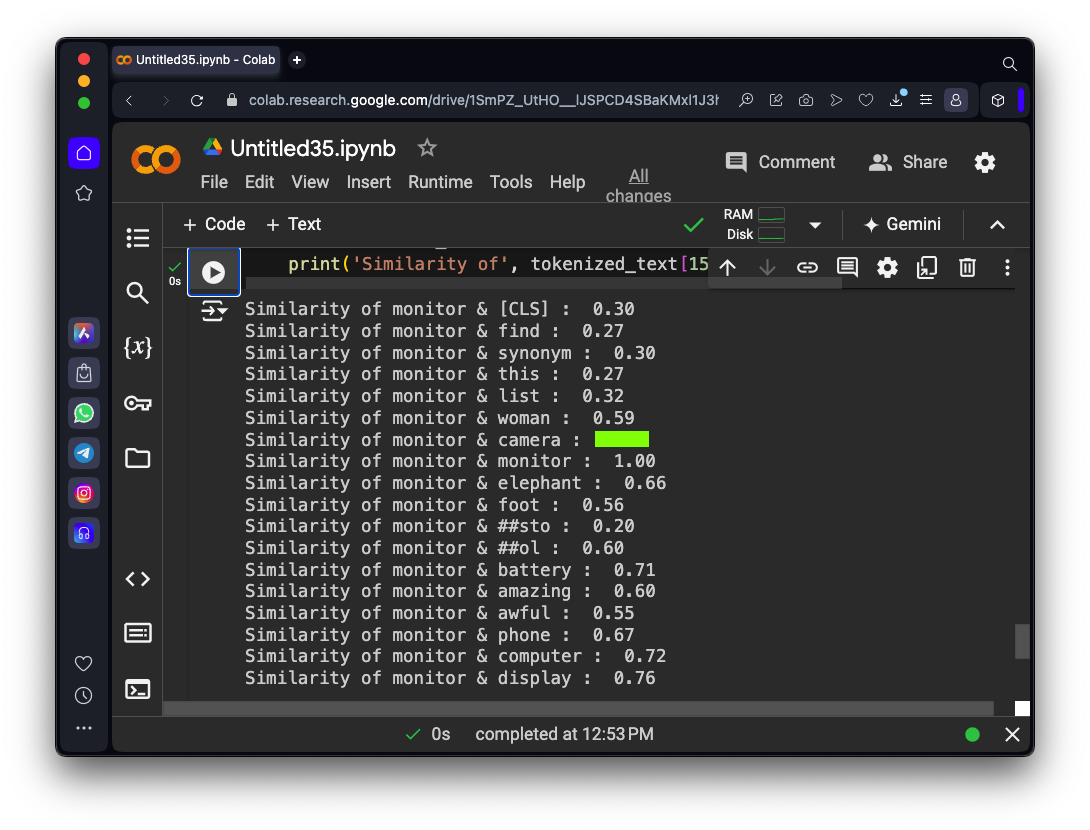Open the table of contents panel

coord(138,238)
